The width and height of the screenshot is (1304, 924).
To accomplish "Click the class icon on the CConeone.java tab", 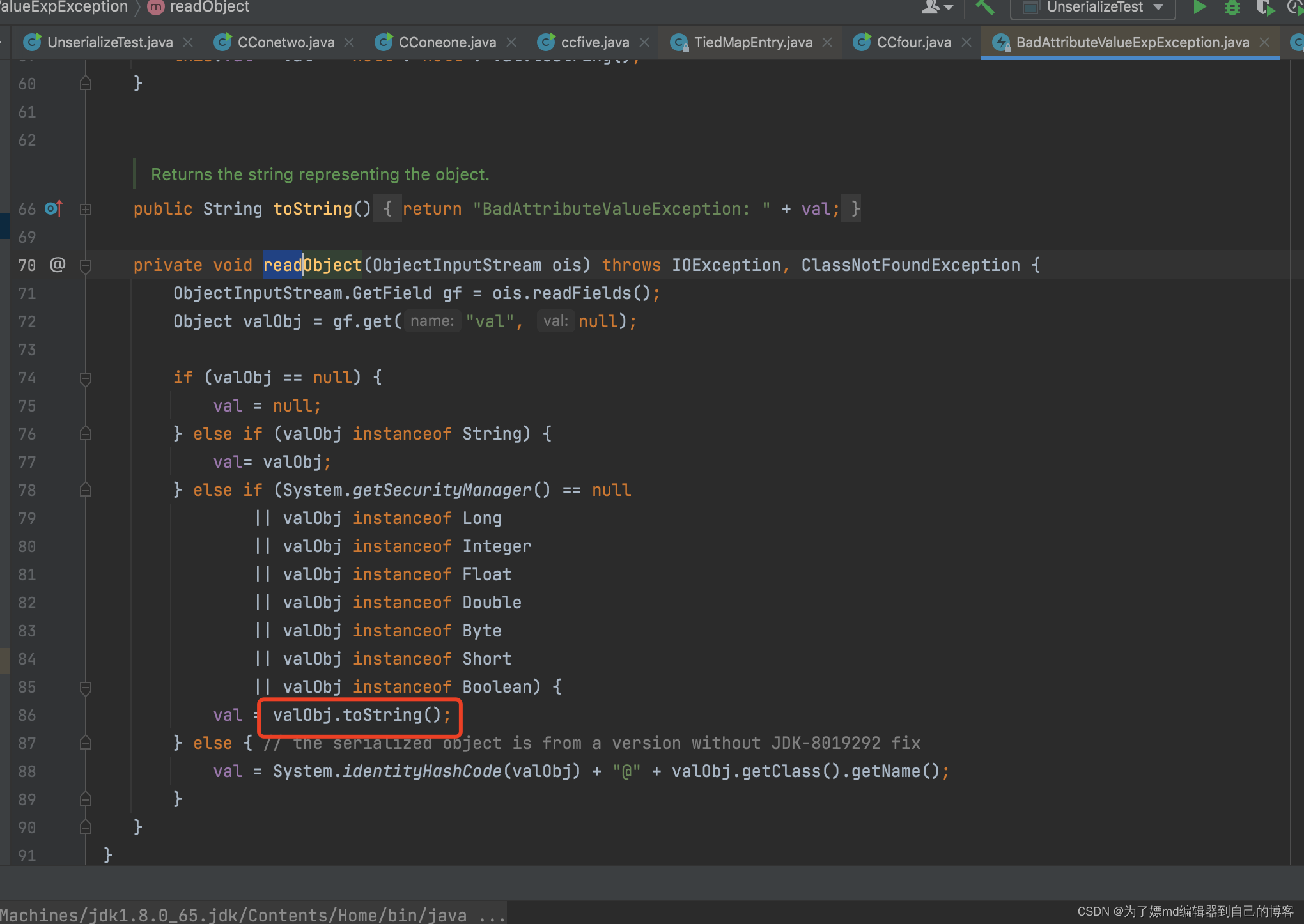I will (384, 42).
